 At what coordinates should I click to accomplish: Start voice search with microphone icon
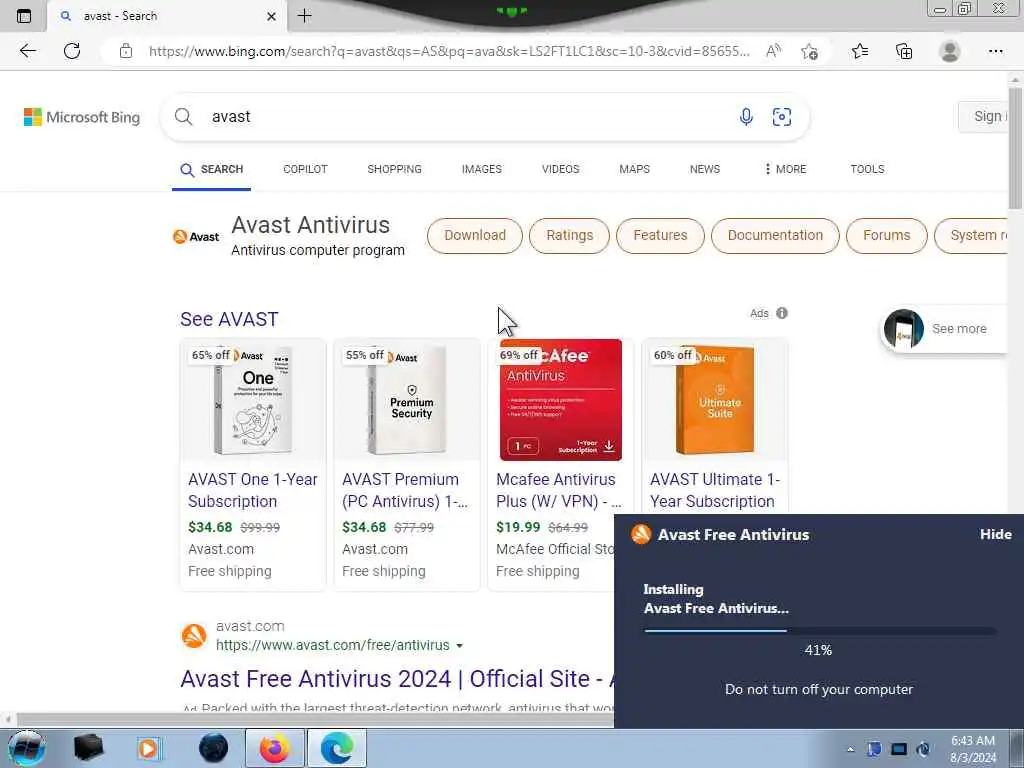pyautogui.click(x=746, y=117)
